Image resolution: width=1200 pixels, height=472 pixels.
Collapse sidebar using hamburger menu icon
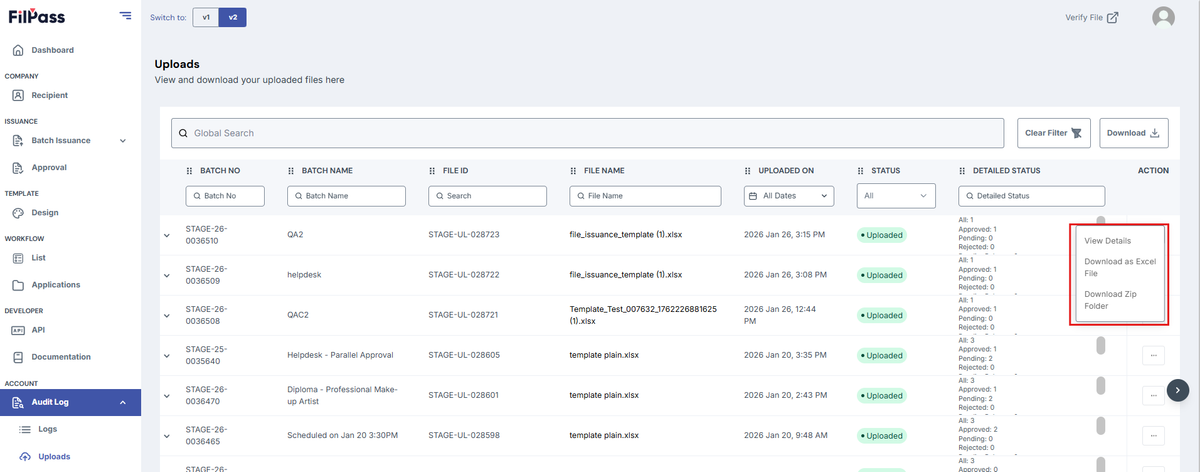click(x=125, y=15)
